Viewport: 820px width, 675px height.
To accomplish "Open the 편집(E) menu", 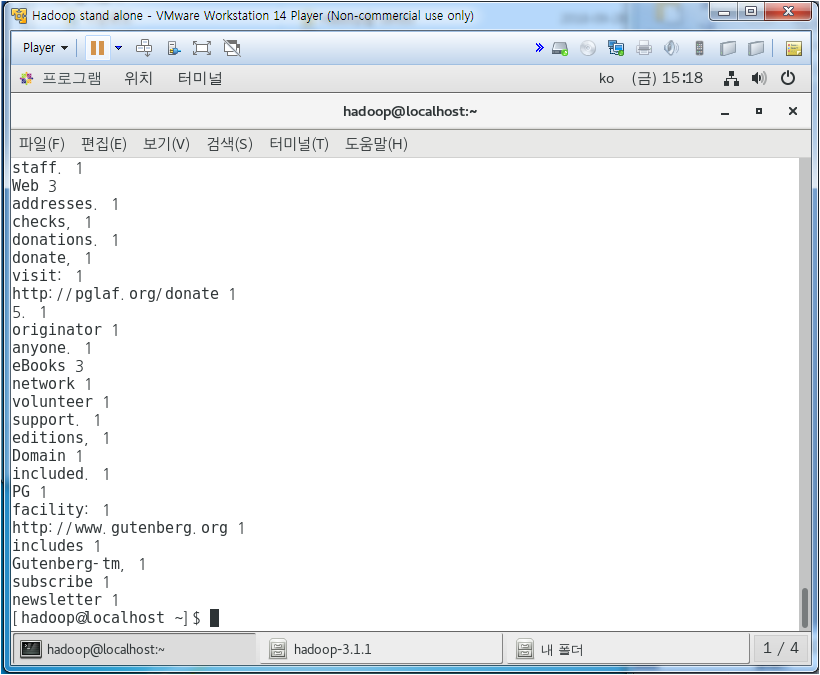I will 104,144.
